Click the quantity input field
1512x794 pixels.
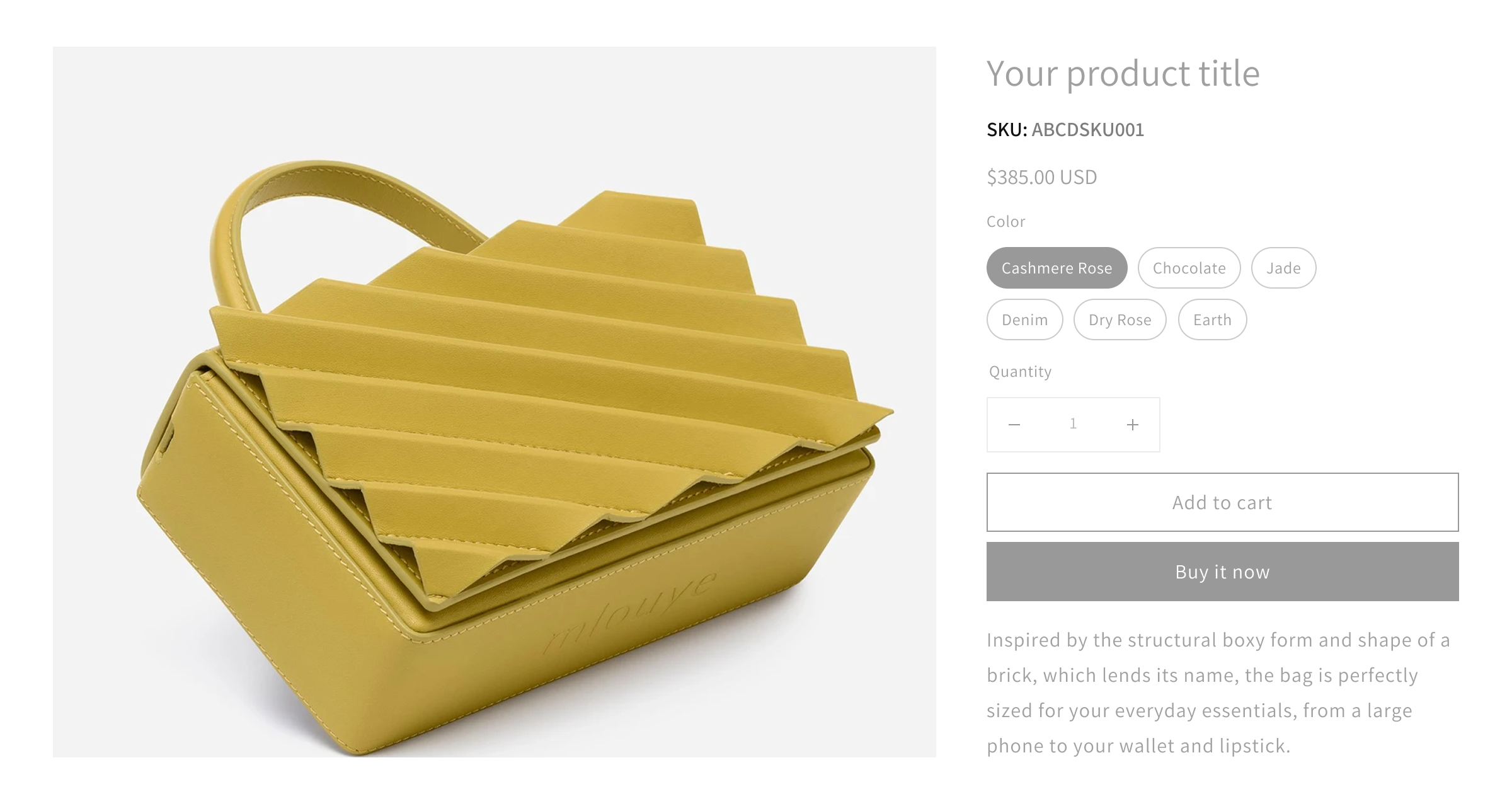click(x=1073, y=424)
